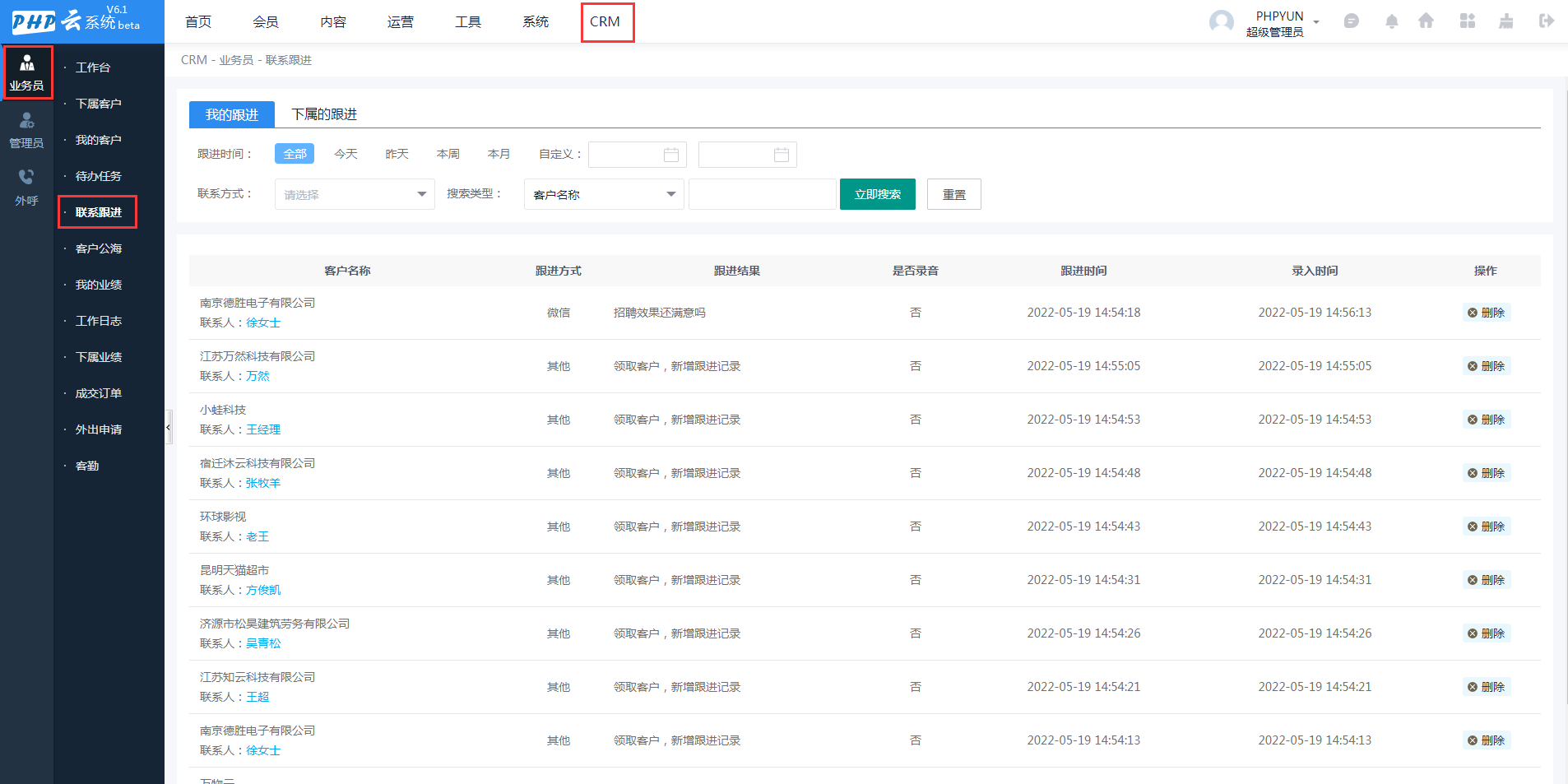Delete the 14:54:13 南京德胜电子 record
1568x784 pixels.
[x=1486, y=740]
